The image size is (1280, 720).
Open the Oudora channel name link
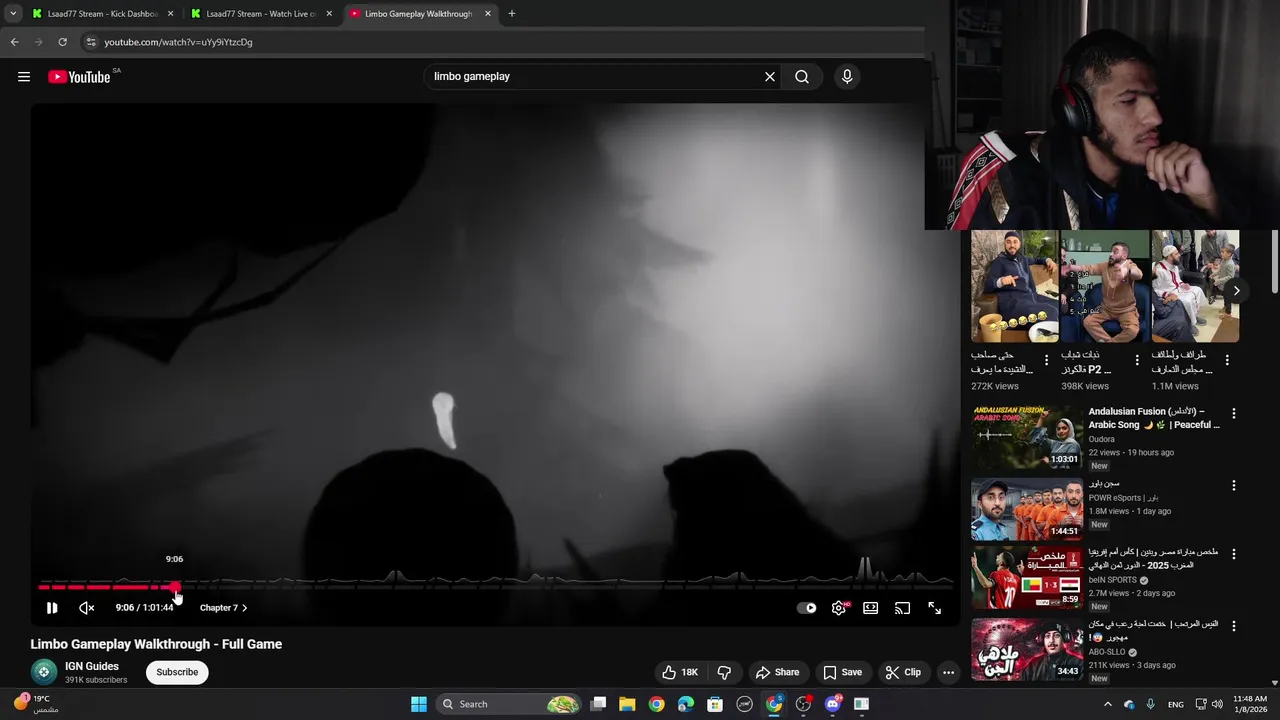pyautogui.click(x=1103, y=438)
